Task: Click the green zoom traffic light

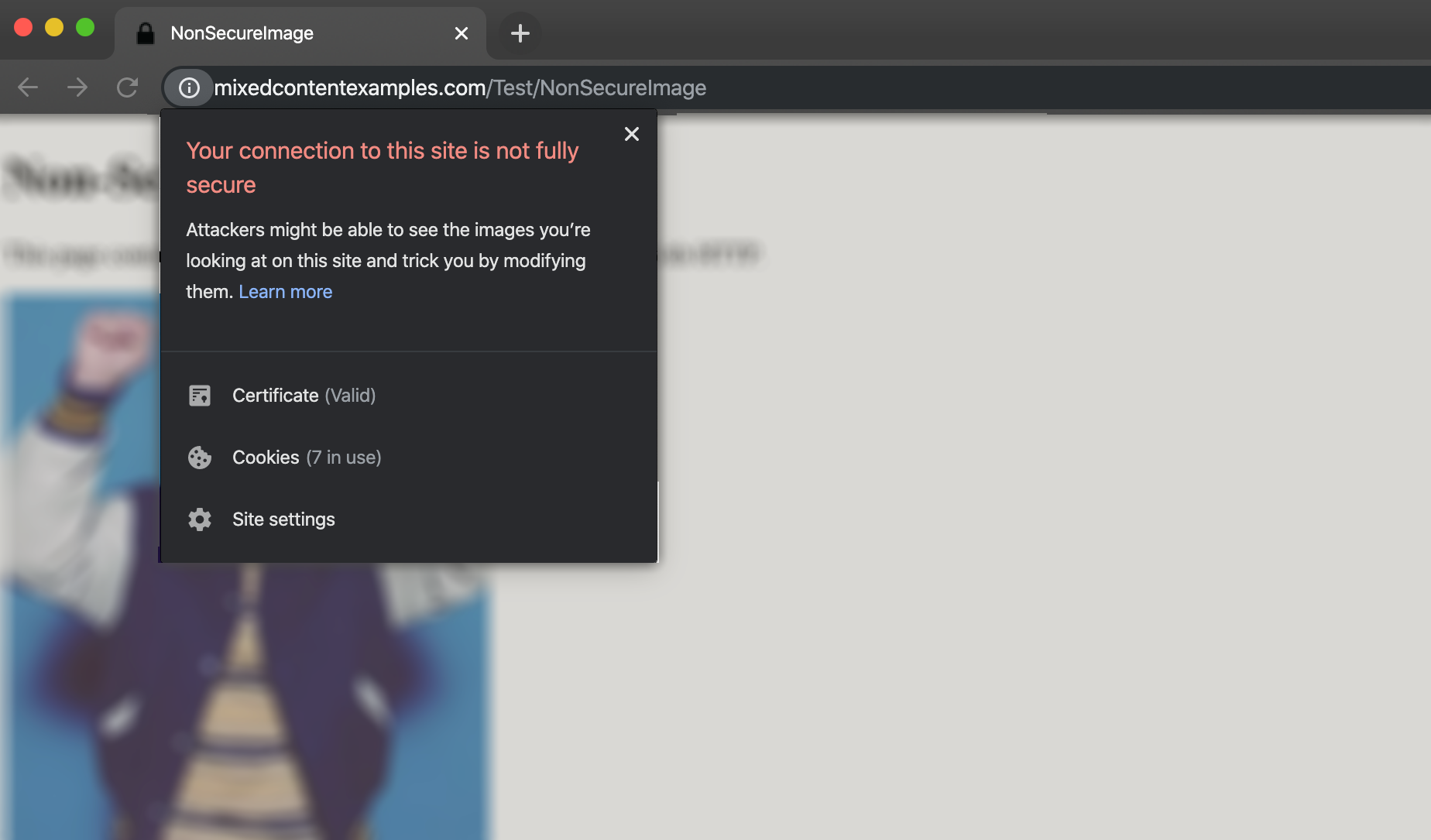Action: click(x=84, y=26)
